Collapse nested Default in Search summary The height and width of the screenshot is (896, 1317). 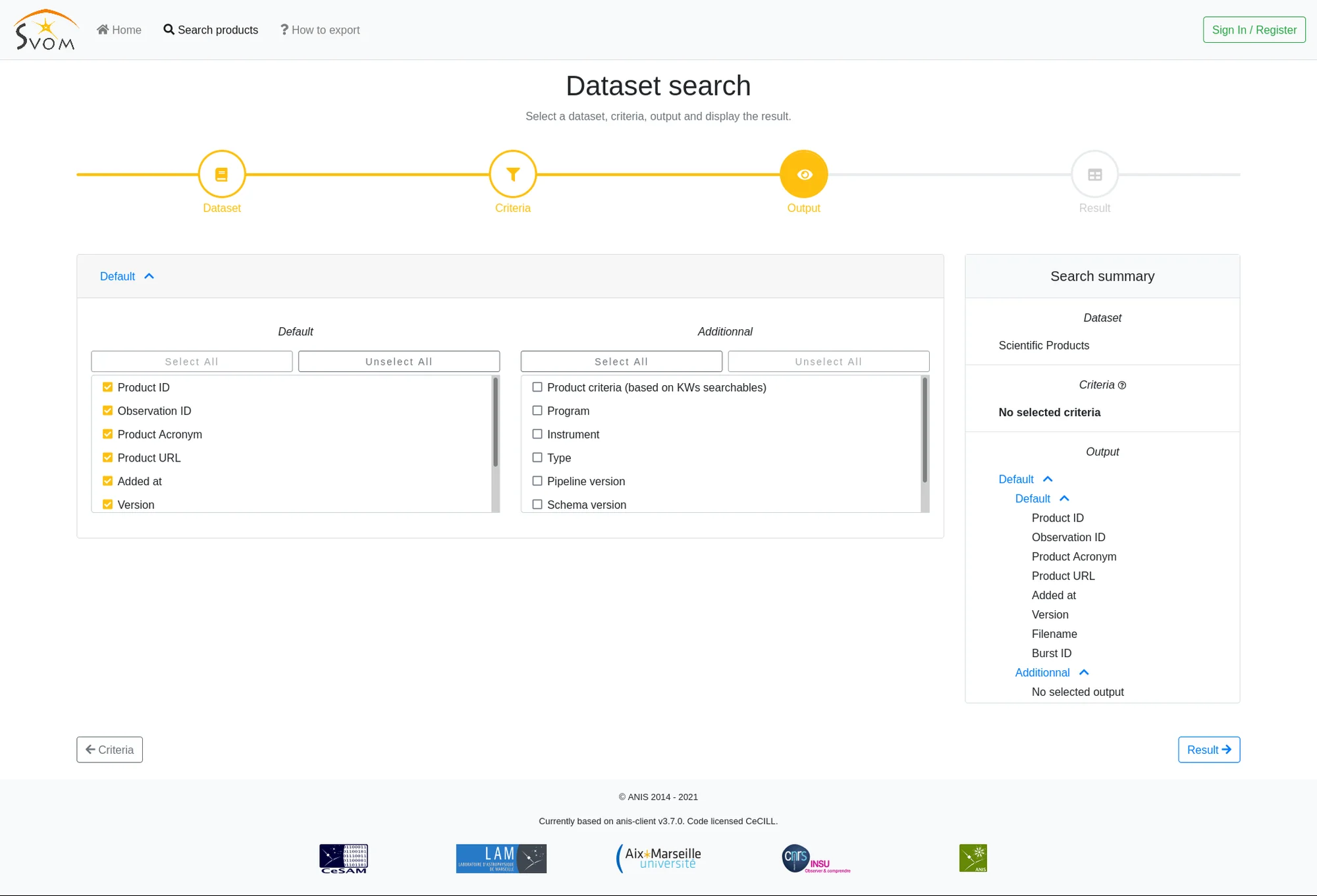(1042, 498)
